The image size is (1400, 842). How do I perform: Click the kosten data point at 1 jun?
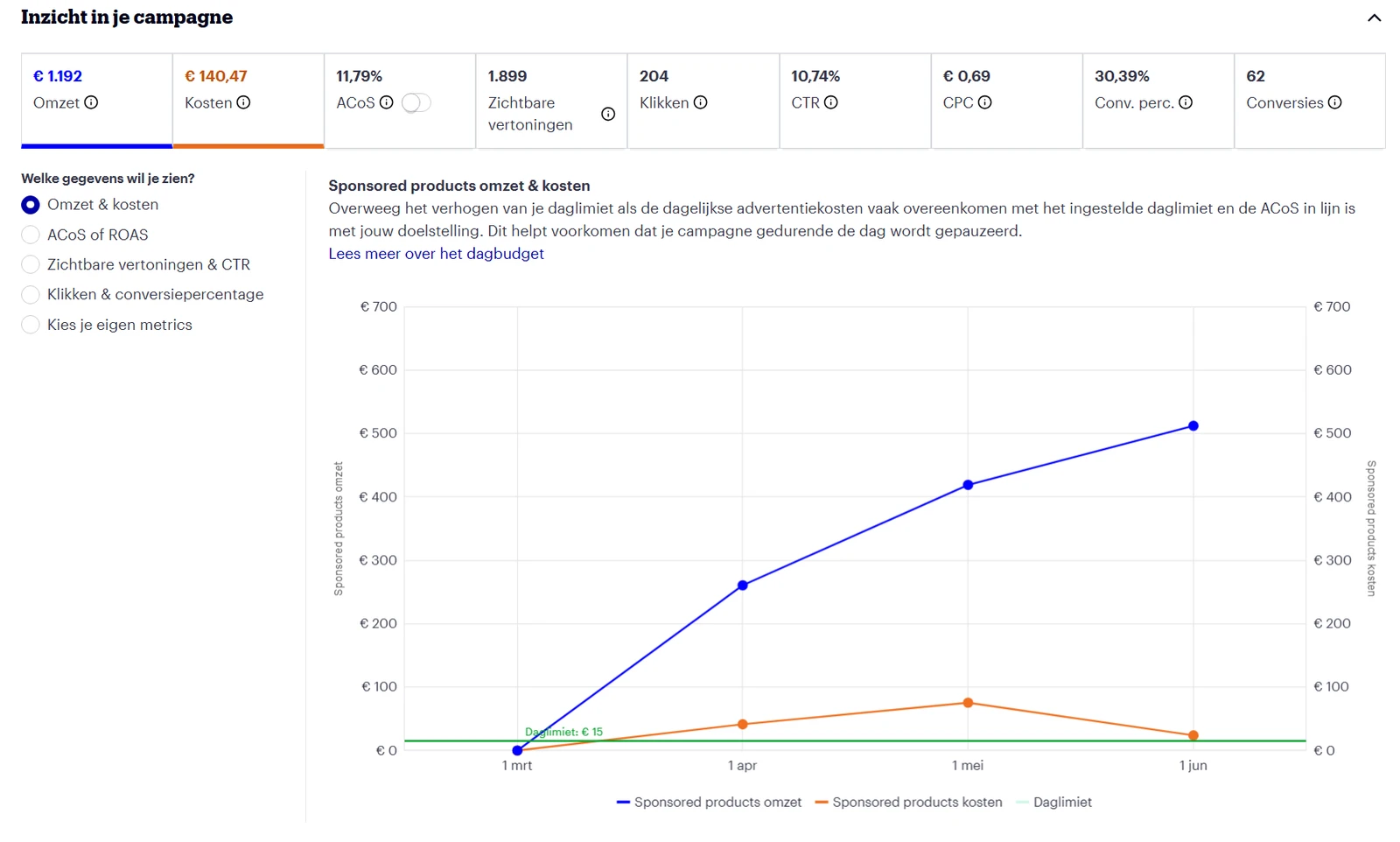click(x=1193, y=736)
